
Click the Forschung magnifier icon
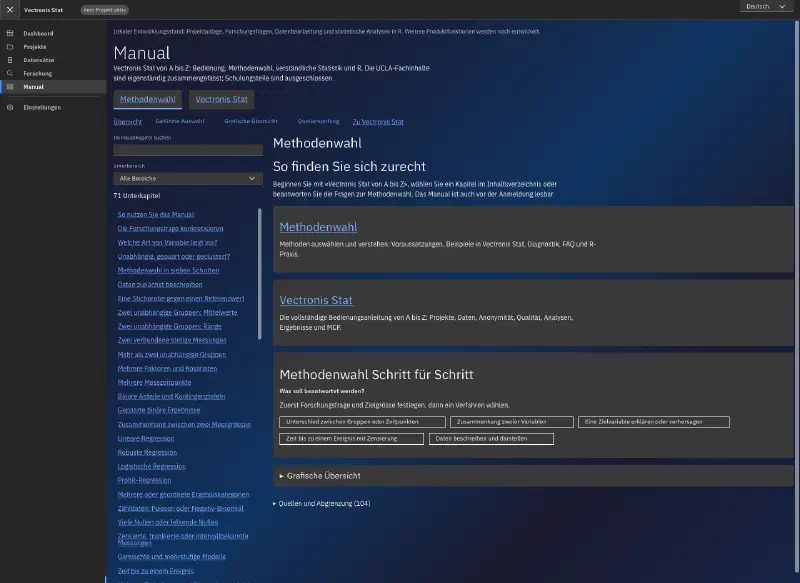click(10, 73)
